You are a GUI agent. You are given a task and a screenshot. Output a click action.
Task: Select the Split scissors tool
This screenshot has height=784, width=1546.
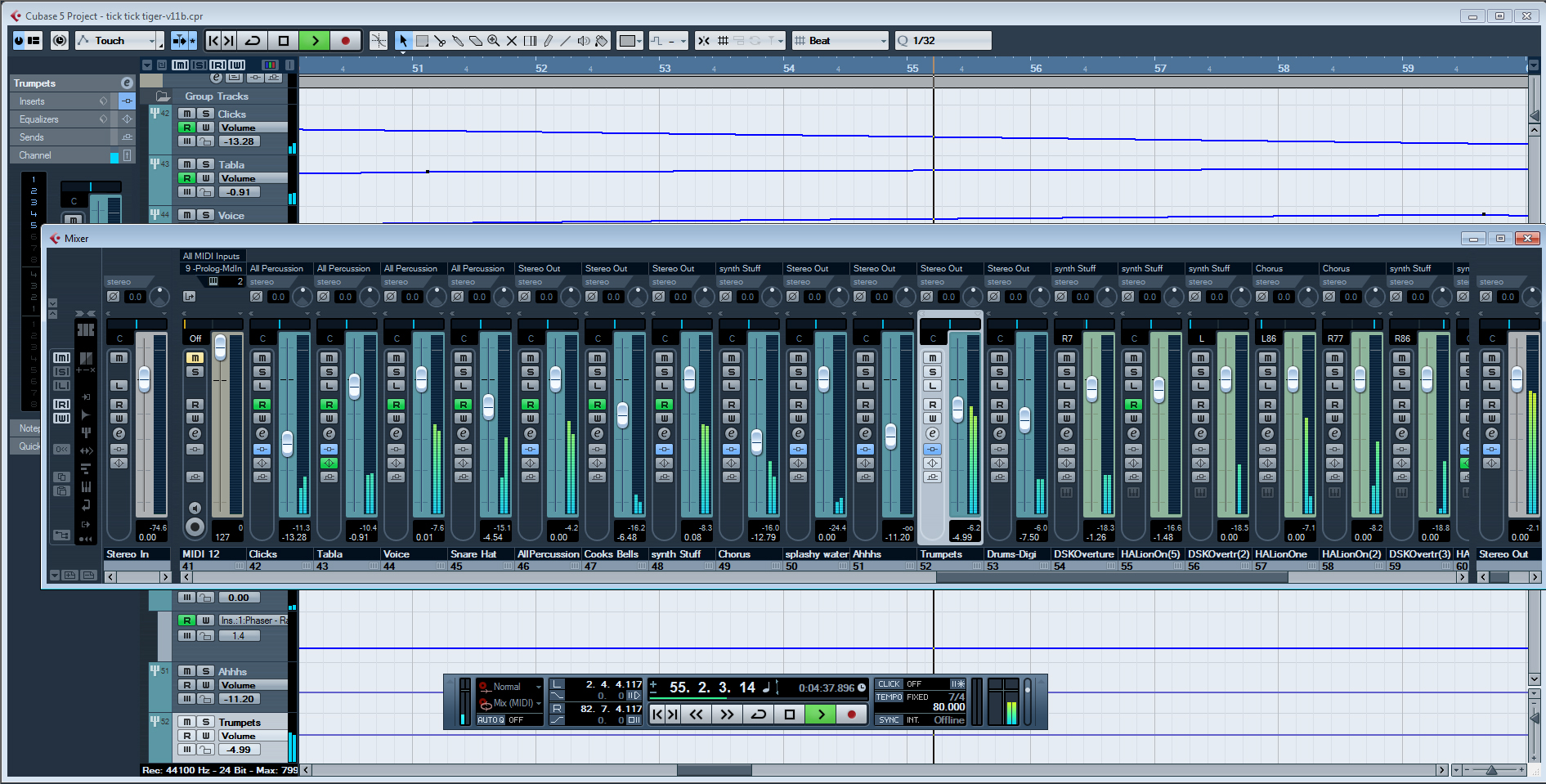click(x=440, y=41)
